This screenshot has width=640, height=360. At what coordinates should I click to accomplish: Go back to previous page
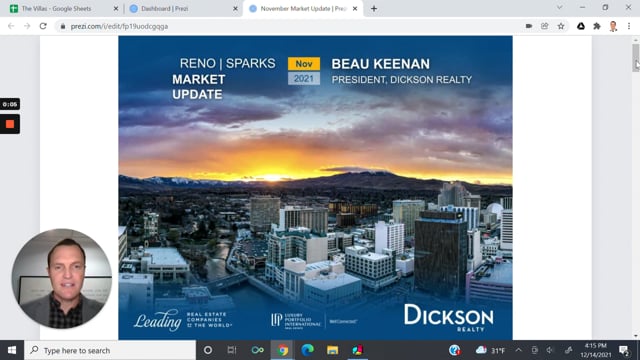pyautogui.click(x=11, y=26)
